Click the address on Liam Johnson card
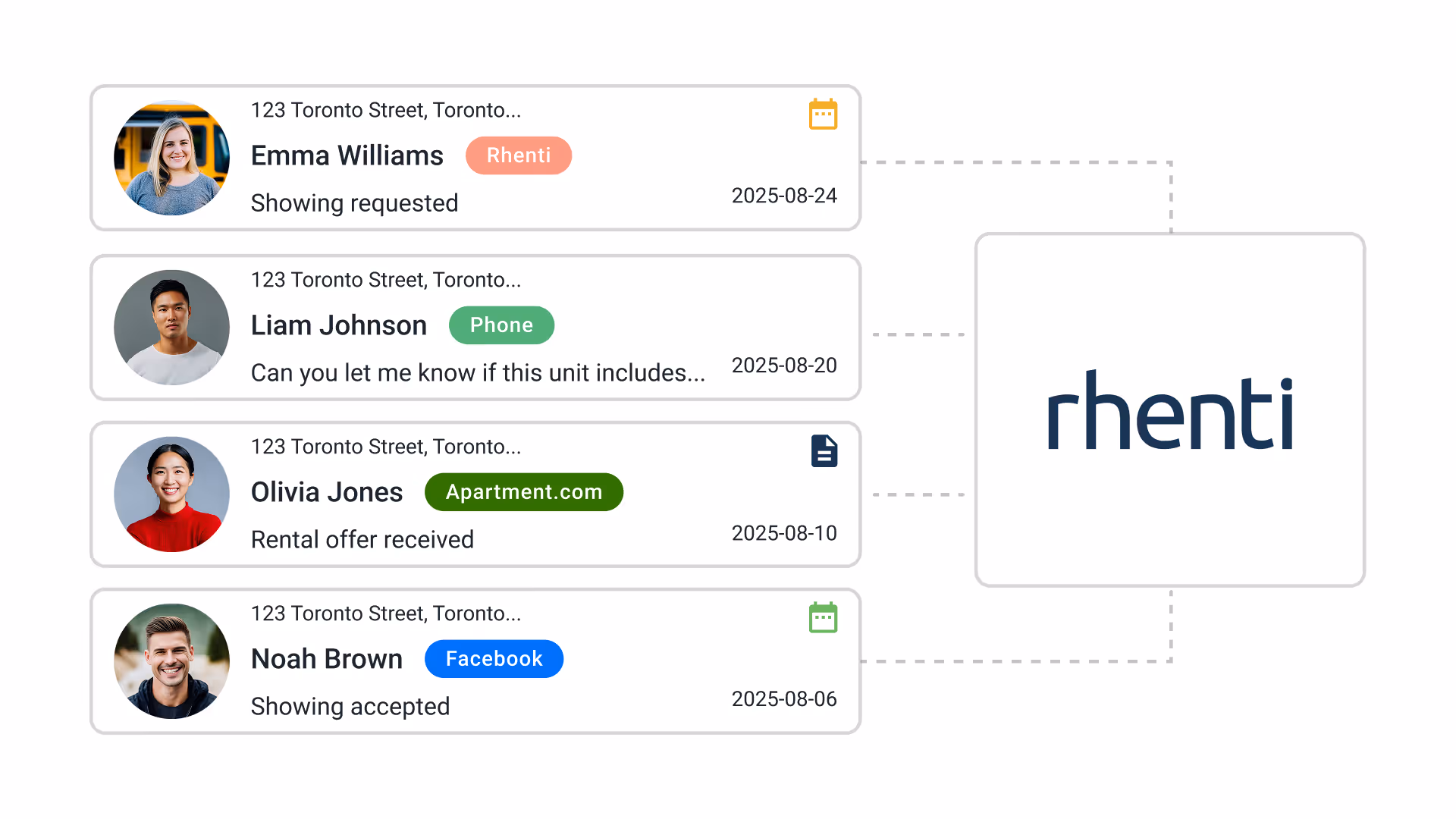The image size is (1456, 819). click(x=386, y=281)
